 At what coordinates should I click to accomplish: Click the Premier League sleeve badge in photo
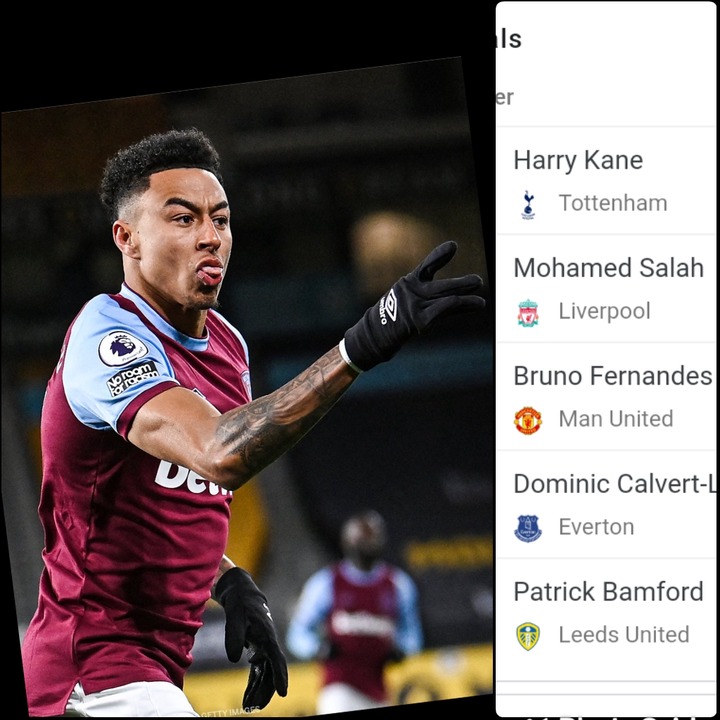coord(123,349)
